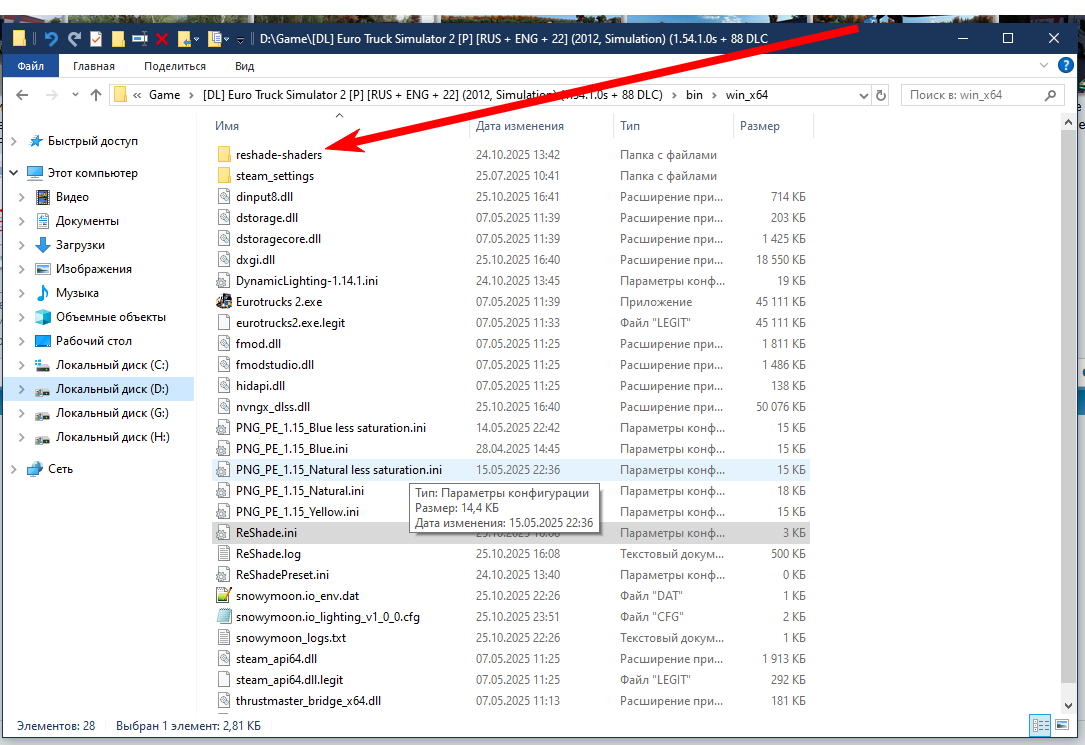The width and height of the screenshot is (1085, 745).
Task: Expand the Быстрый доступ tree node
Action: click(x=14, y=140)
